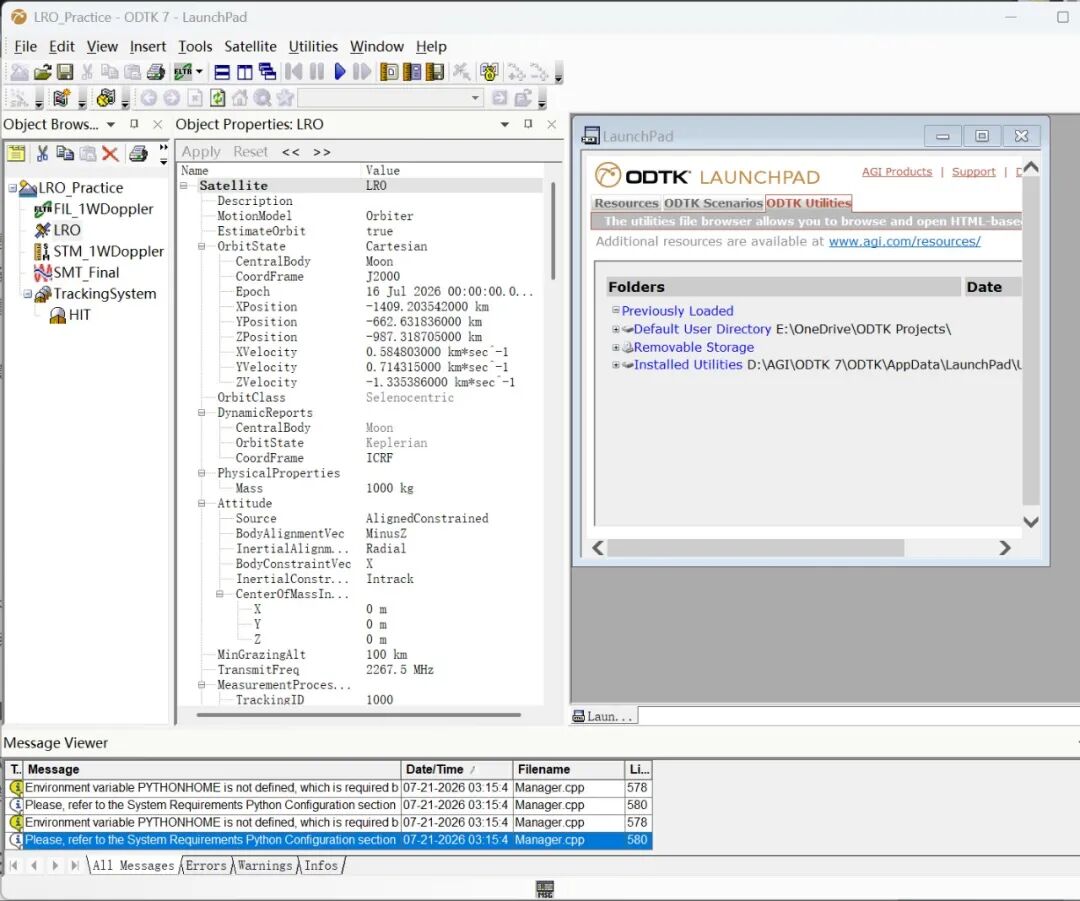This screenshot has height=901, width=1080.
Task: Delete object with red X icon
Action: pos(110,153)
